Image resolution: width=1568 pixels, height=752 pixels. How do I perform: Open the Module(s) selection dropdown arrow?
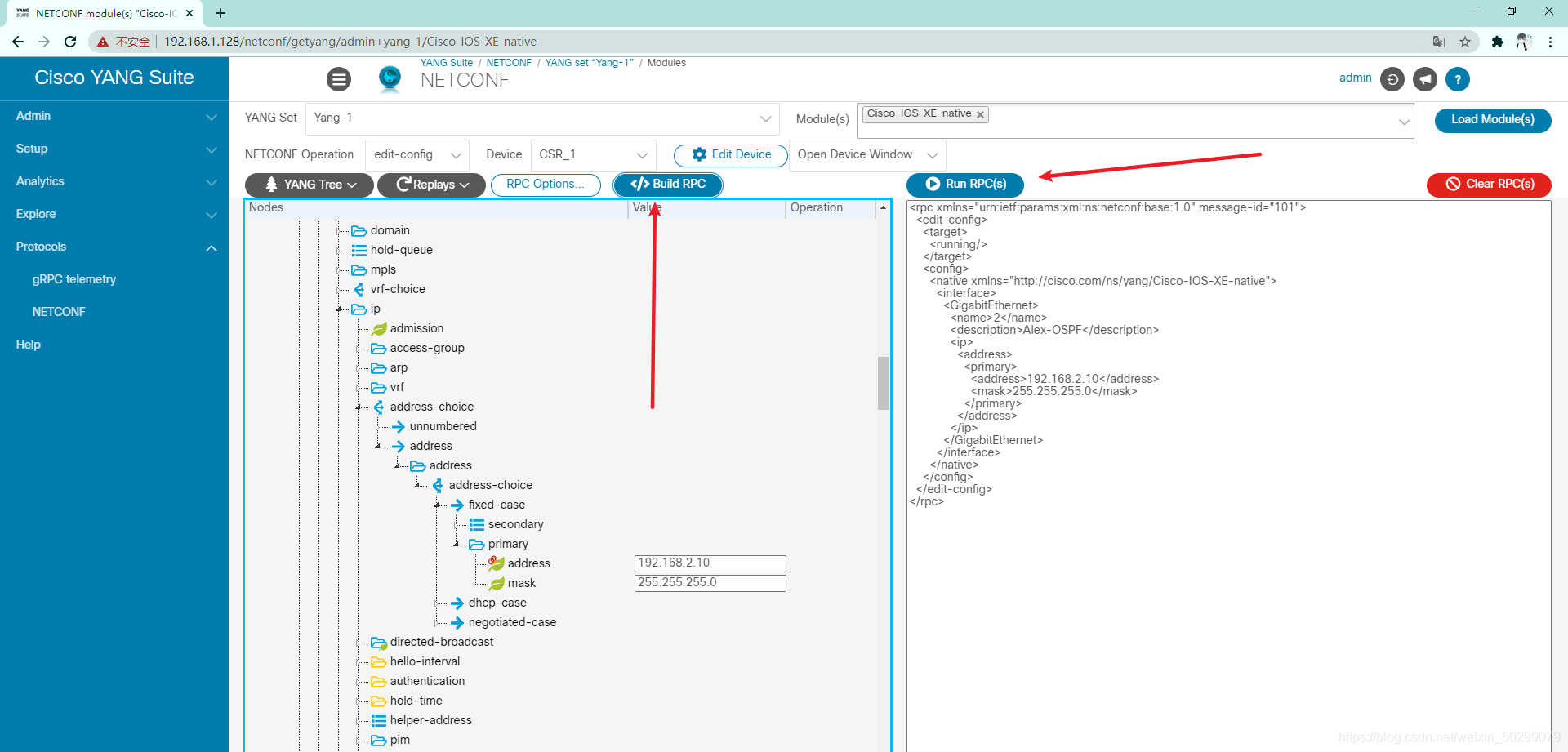point(1404,122)
